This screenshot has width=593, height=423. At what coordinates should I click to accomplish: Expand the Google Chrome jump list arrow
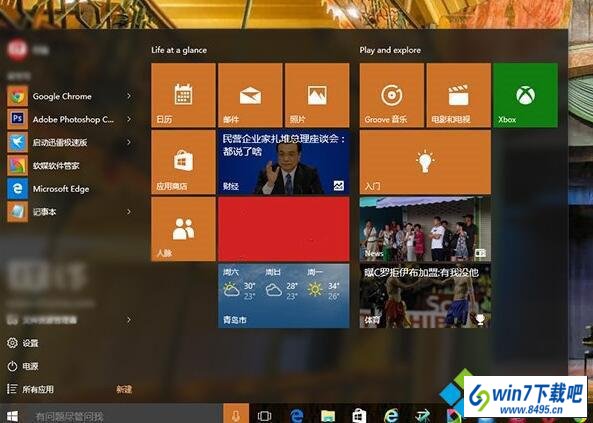tap(129, 96)
